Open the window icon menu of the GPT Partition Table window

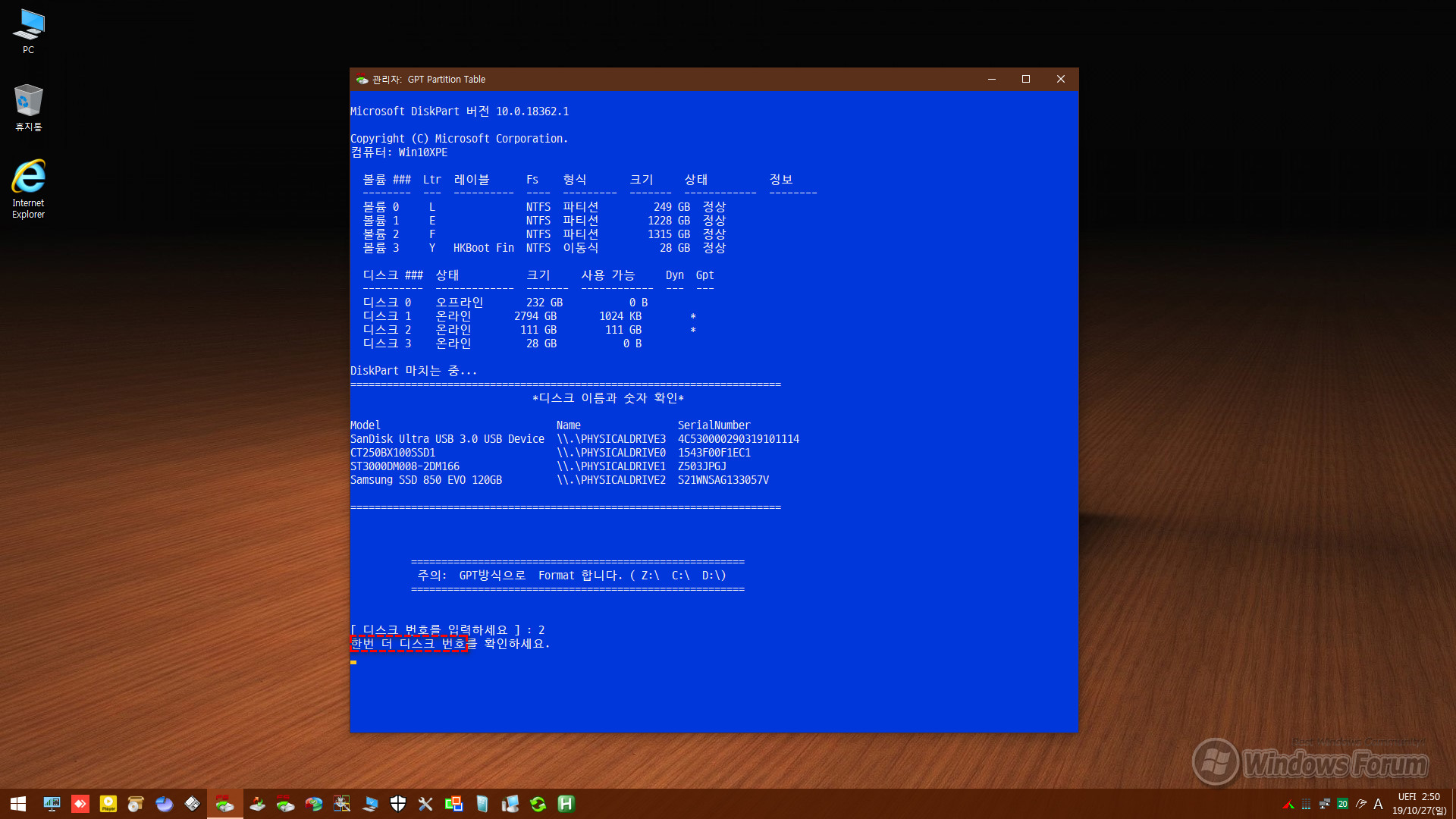(x=362, y=80)
